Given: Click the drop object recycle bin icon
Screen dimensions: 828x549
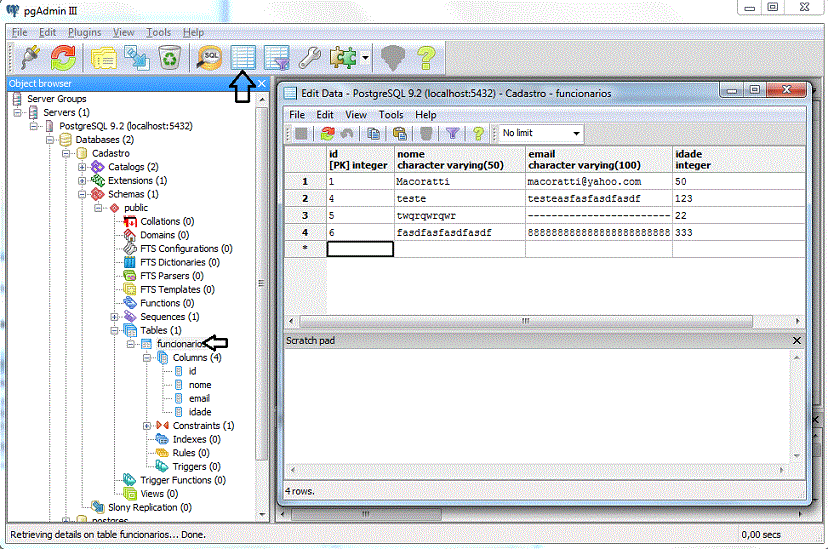Looking at the screenshot, I should click(170, 58).
